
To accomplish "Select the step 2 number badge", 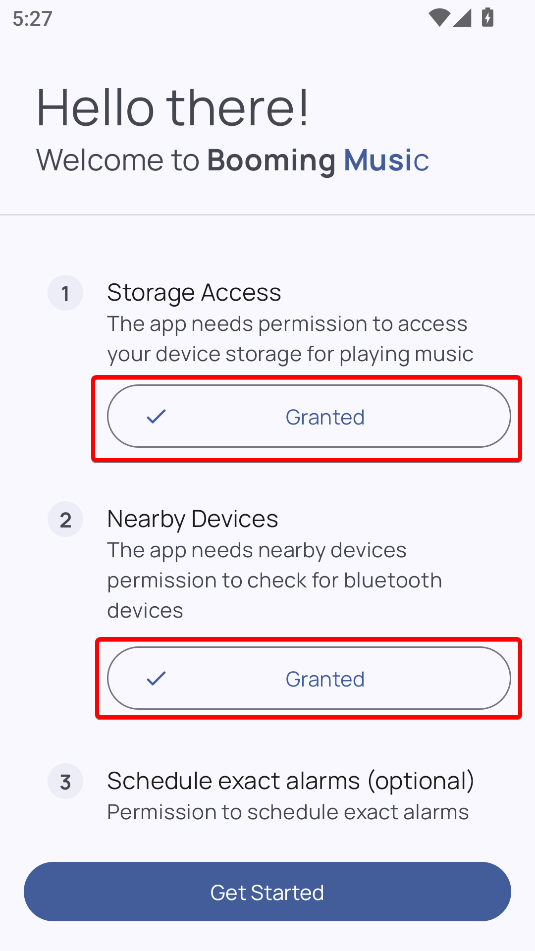I will coord(65,520).
